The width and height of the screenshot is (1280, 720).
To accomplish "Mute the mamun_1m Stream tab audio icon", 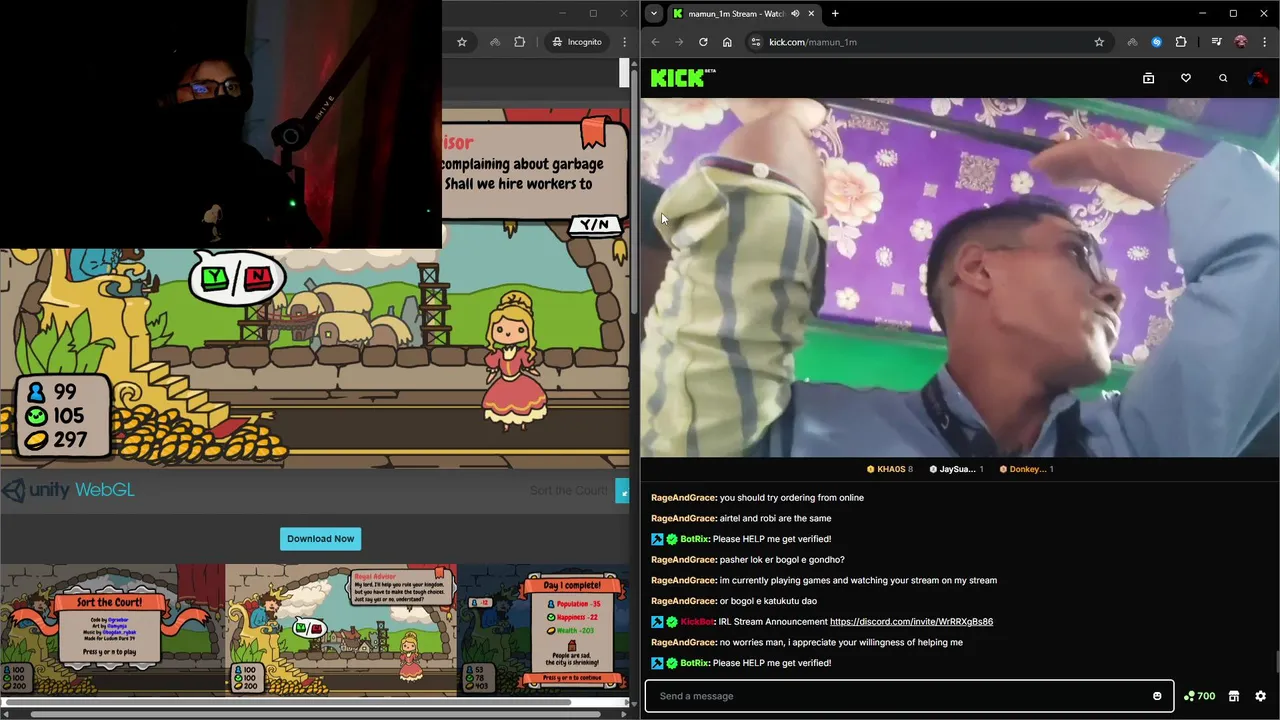I will click(795, 14).
